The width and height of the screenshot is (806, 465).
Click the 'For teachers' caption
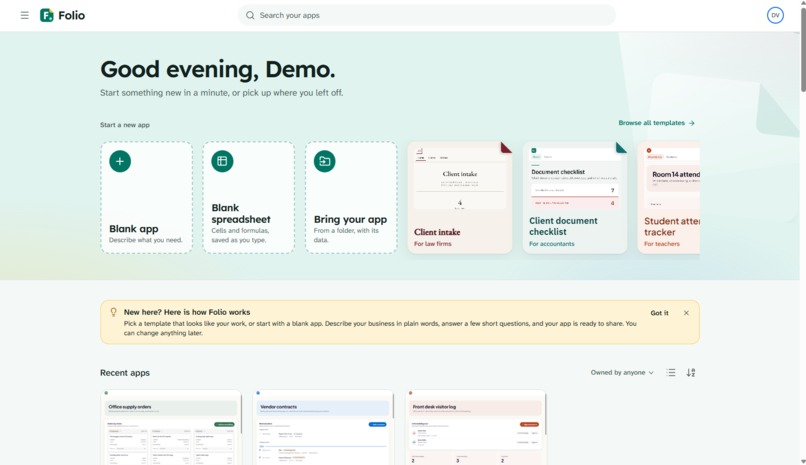point(662,244)
